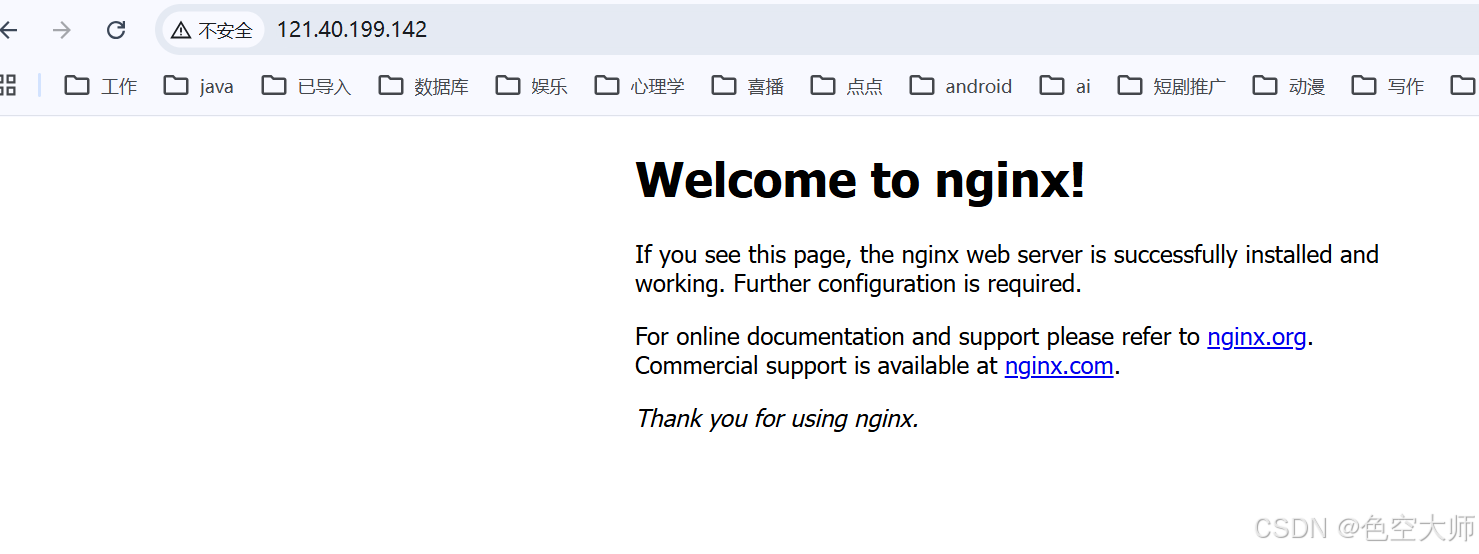Image resolution: width=1479 pixels, height=554 pixels.
Task: Follow the nginx.org link
Action: 1257,337
